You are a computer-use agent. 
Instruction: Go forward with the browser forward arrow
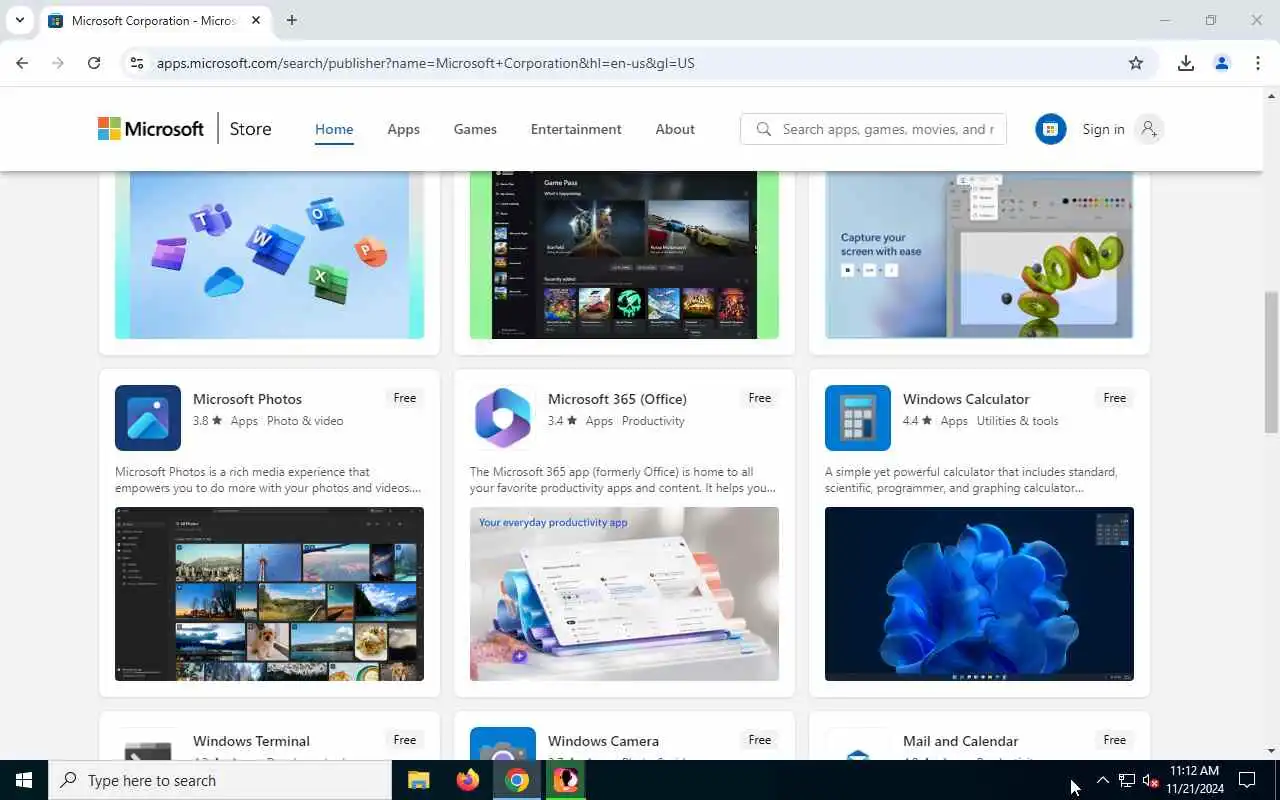[x=58, y=63]
